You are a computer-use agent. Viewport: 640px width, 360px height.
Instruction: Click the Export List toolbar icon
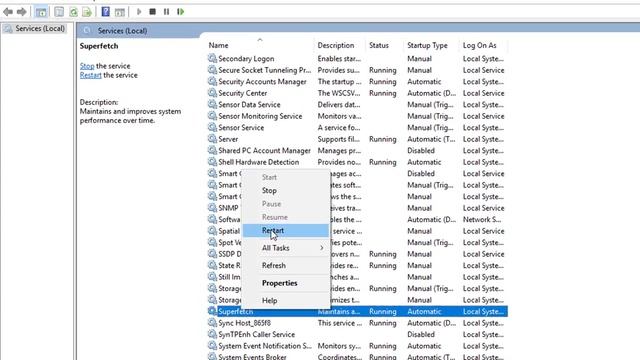click(x=87, y=12)
